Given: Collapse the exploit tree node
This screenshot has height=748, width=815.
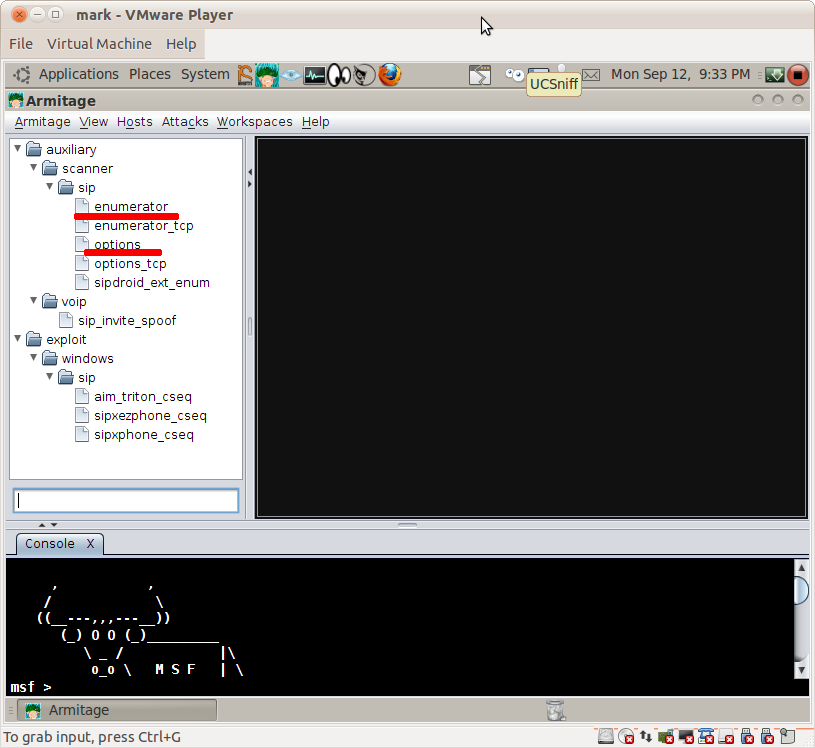Looking at the screenshot, I should pyautogui.click(x=18, y=338).
